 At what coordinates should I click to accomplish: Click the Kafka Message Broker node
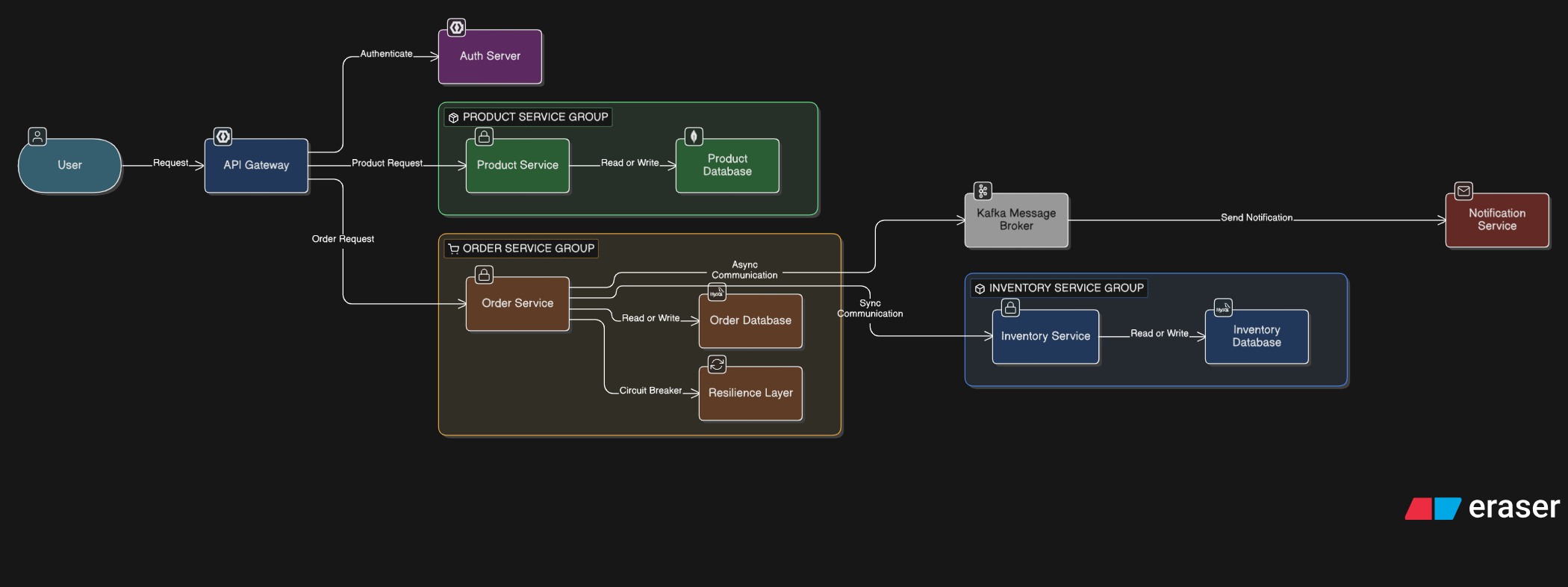pos(1016,220)
